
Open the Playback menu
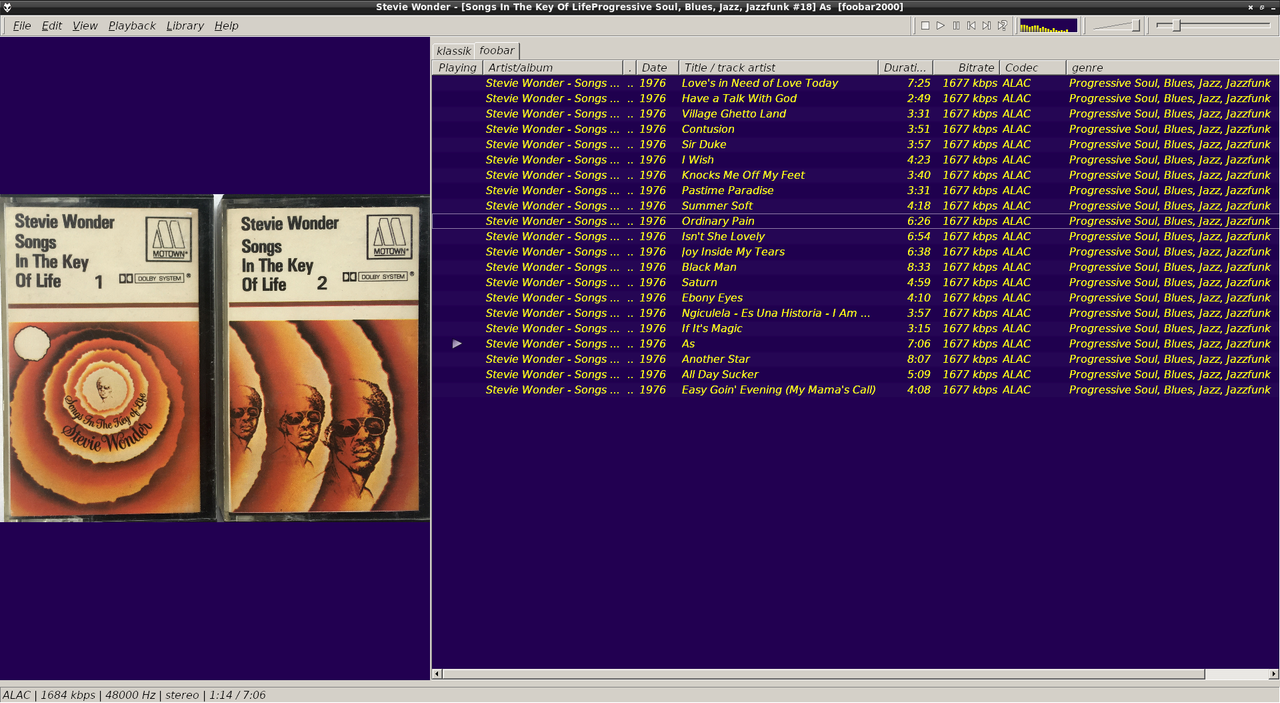tap(132, 25)
